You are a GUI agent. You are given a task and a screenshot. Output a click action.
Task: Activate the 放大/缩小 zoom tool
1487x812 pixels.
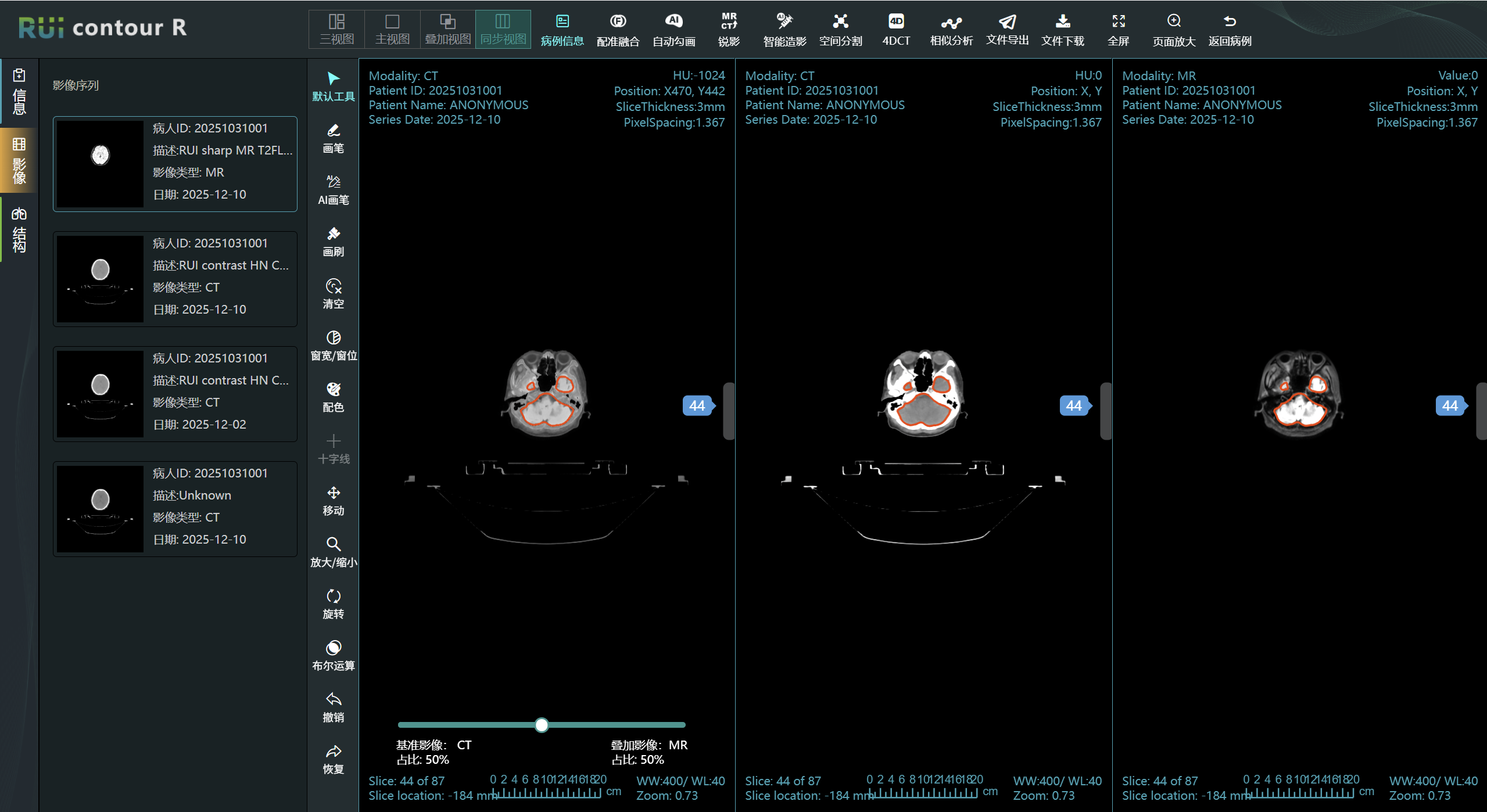(333, 552)
